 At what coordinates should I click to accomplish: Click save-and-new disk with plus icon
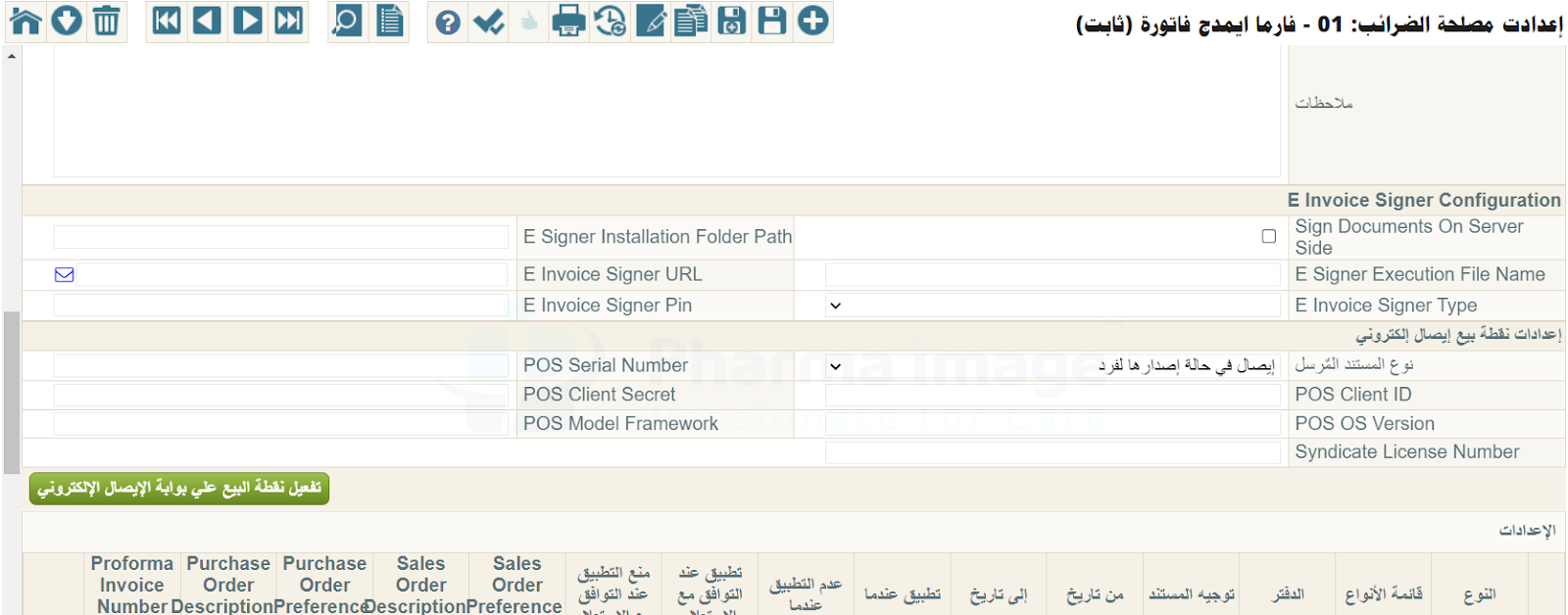731,21
